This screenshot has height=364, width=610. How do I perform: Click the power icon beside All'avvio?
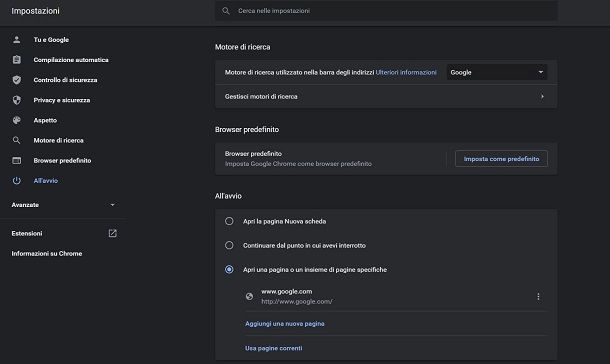coord(16,180)
